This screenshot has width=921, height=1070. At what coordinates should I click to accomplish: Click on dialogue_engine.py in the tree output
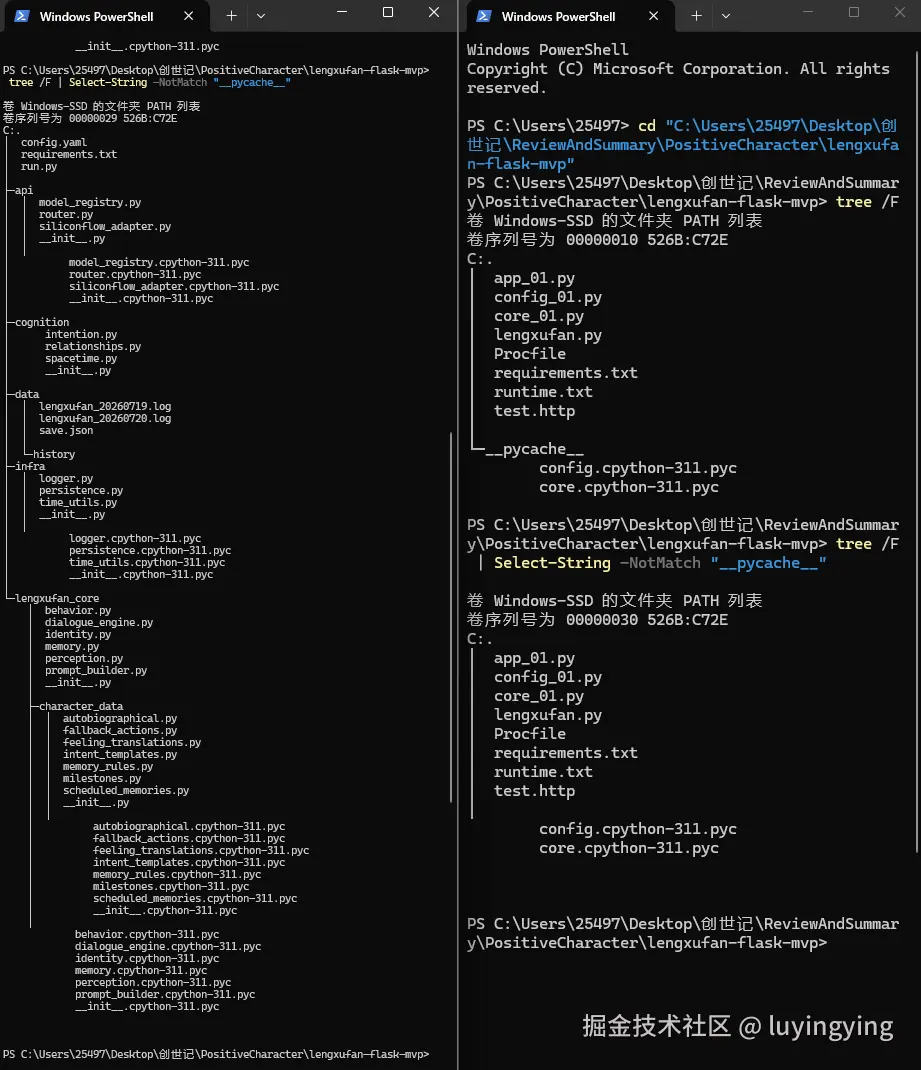(x=99, y=622)
